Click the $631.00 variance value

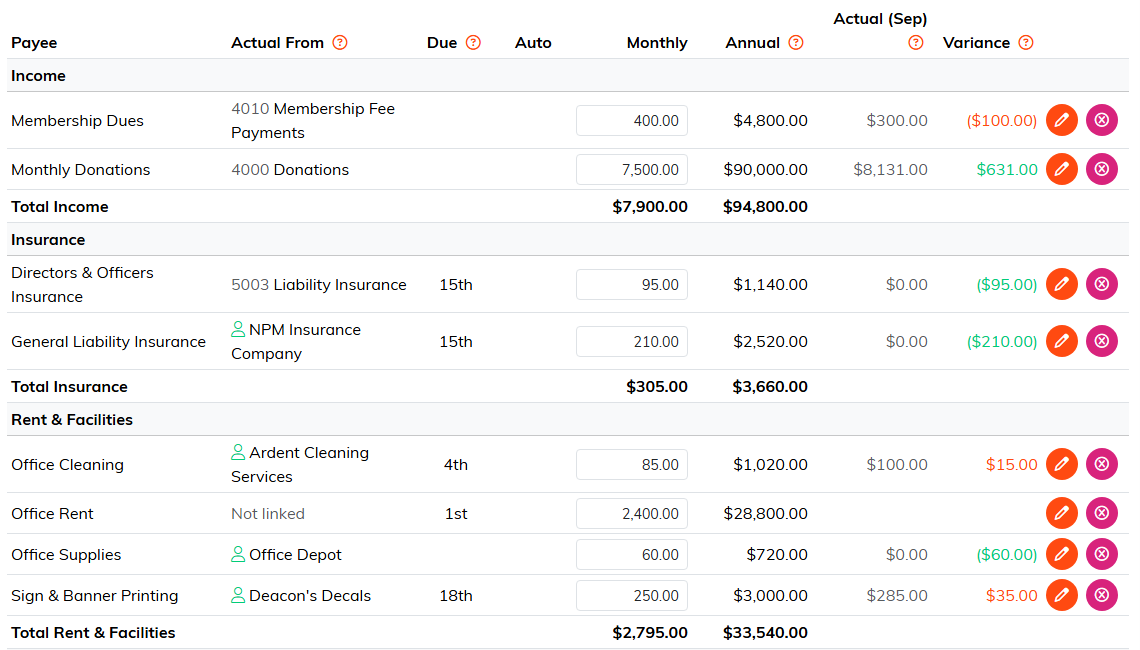click(1007, 169)
